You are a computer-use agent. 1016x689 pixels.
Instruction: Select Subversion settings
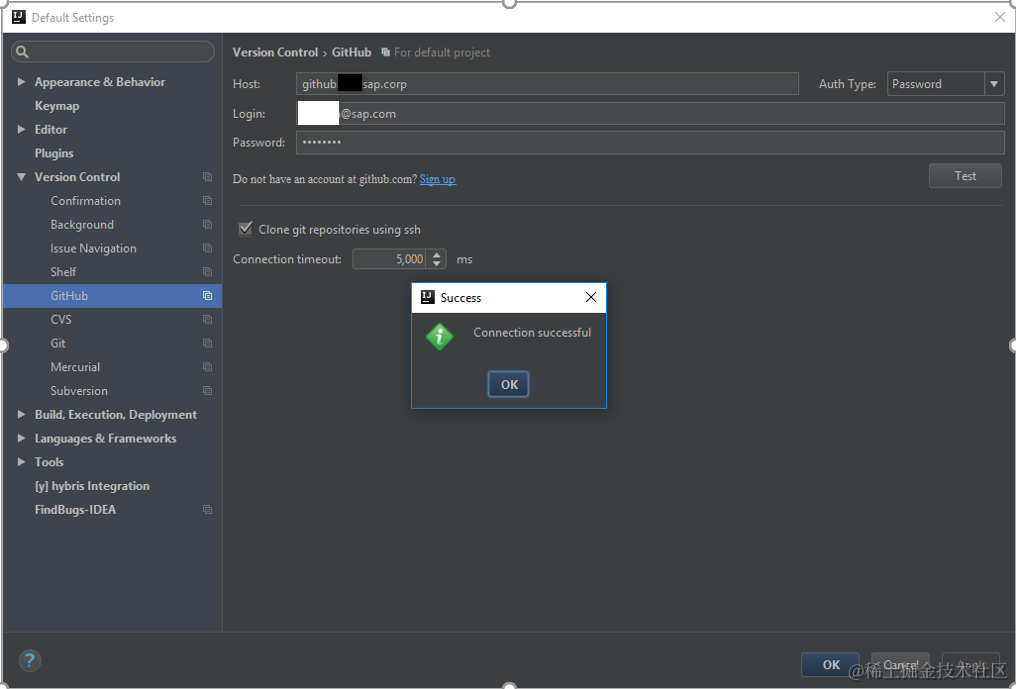[79, 391]
